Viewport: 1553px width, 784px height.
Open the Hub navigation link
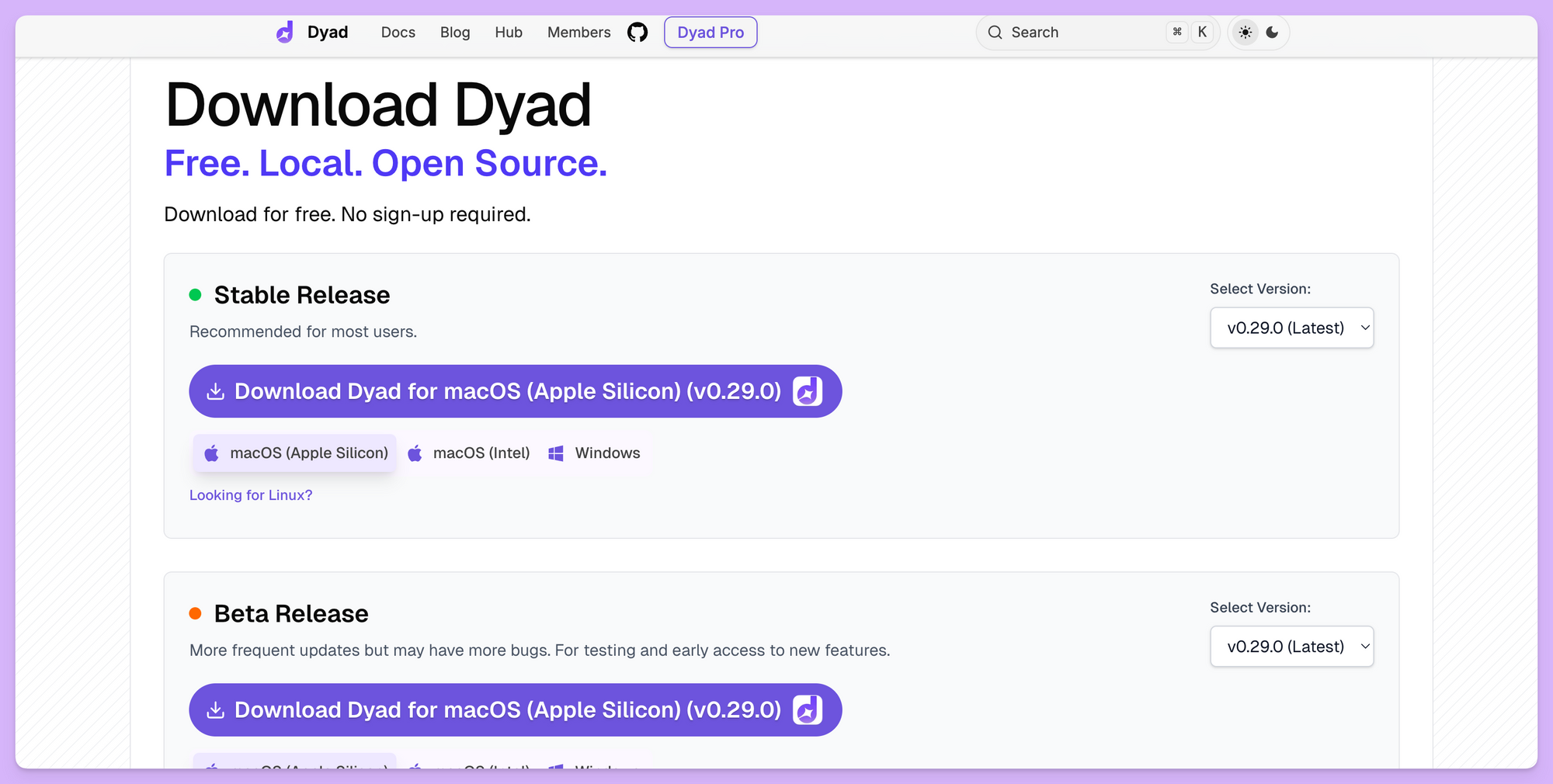(x=509, y=33)
